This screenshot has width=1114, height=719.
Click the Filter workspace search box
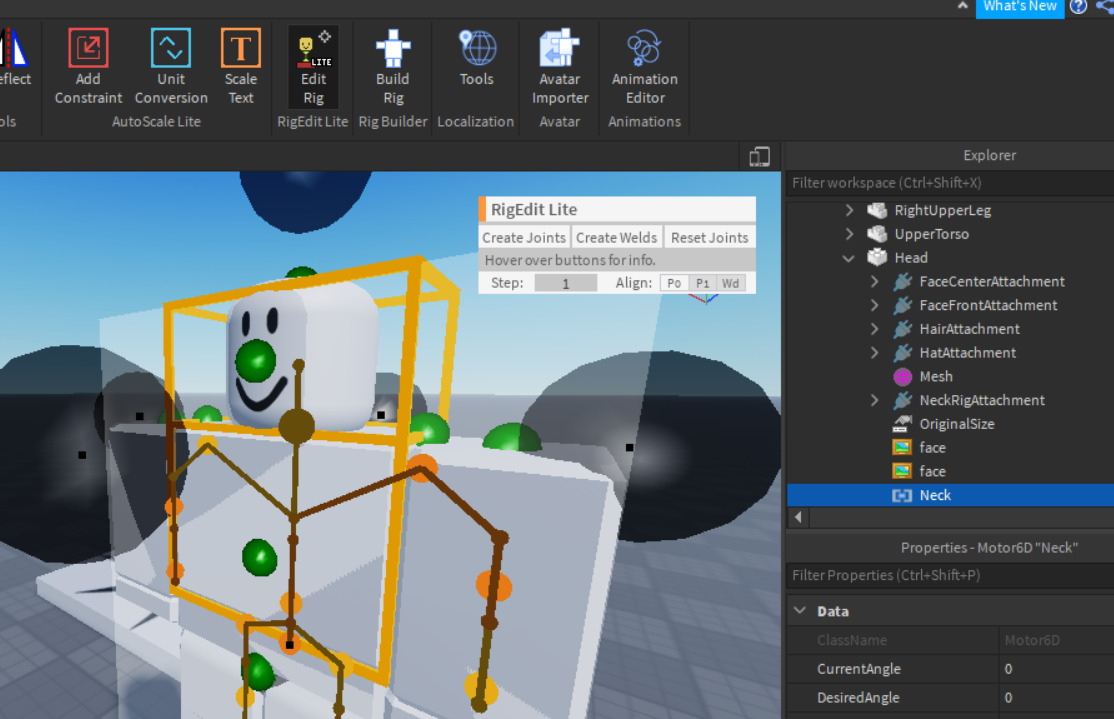click(x=950, y=183)
